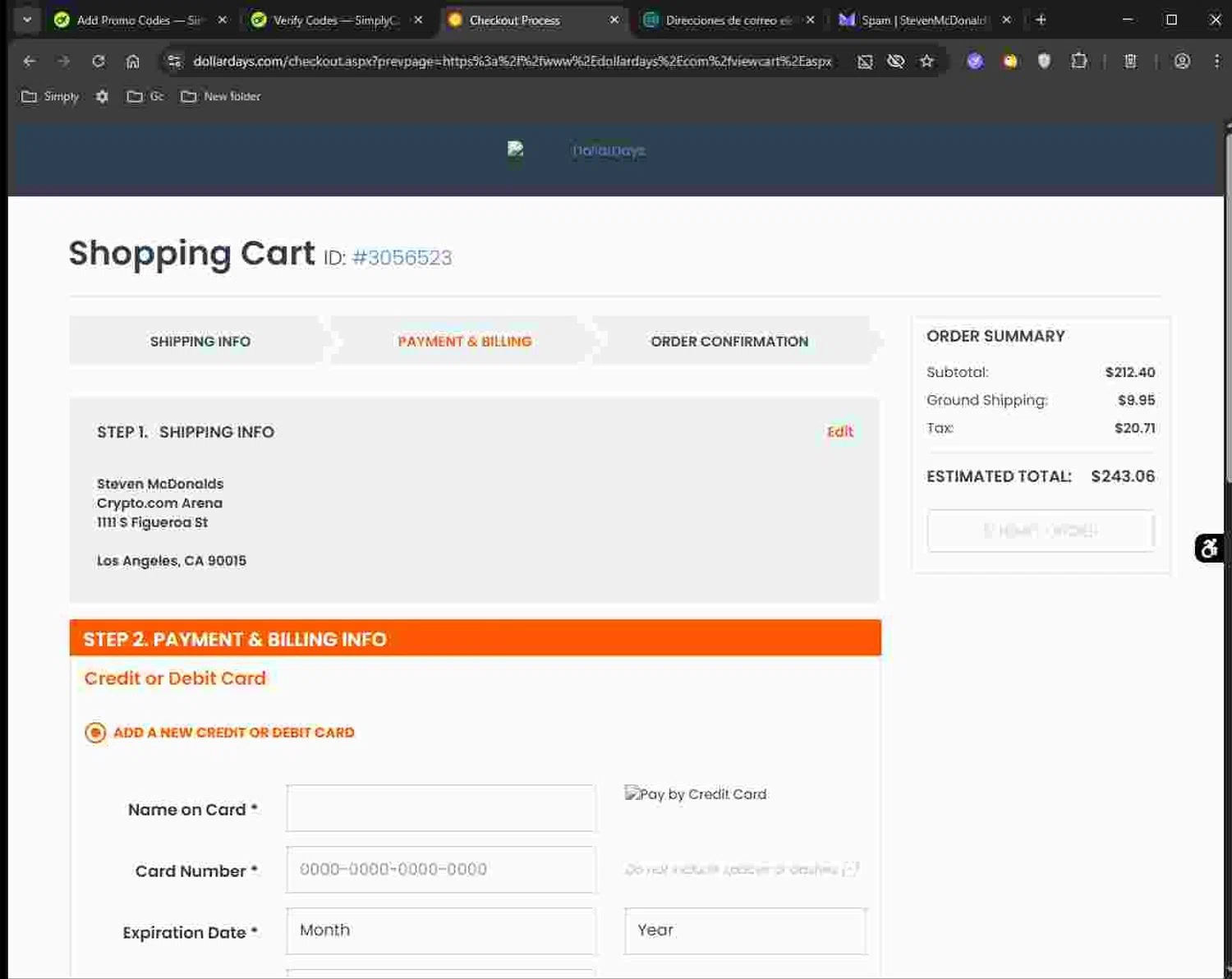Click the Ground Shipping $9.95 value
1232x979 pixels.
[x=1136, y=400]
